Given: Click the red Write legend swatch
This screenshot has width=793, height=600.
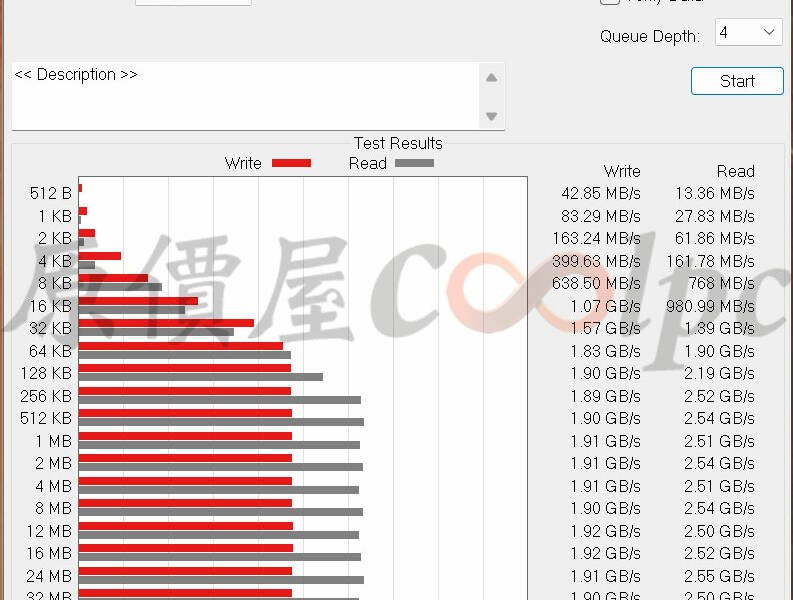Looking at the screenshot, I should pyautogui.click(x=291, y=163).
